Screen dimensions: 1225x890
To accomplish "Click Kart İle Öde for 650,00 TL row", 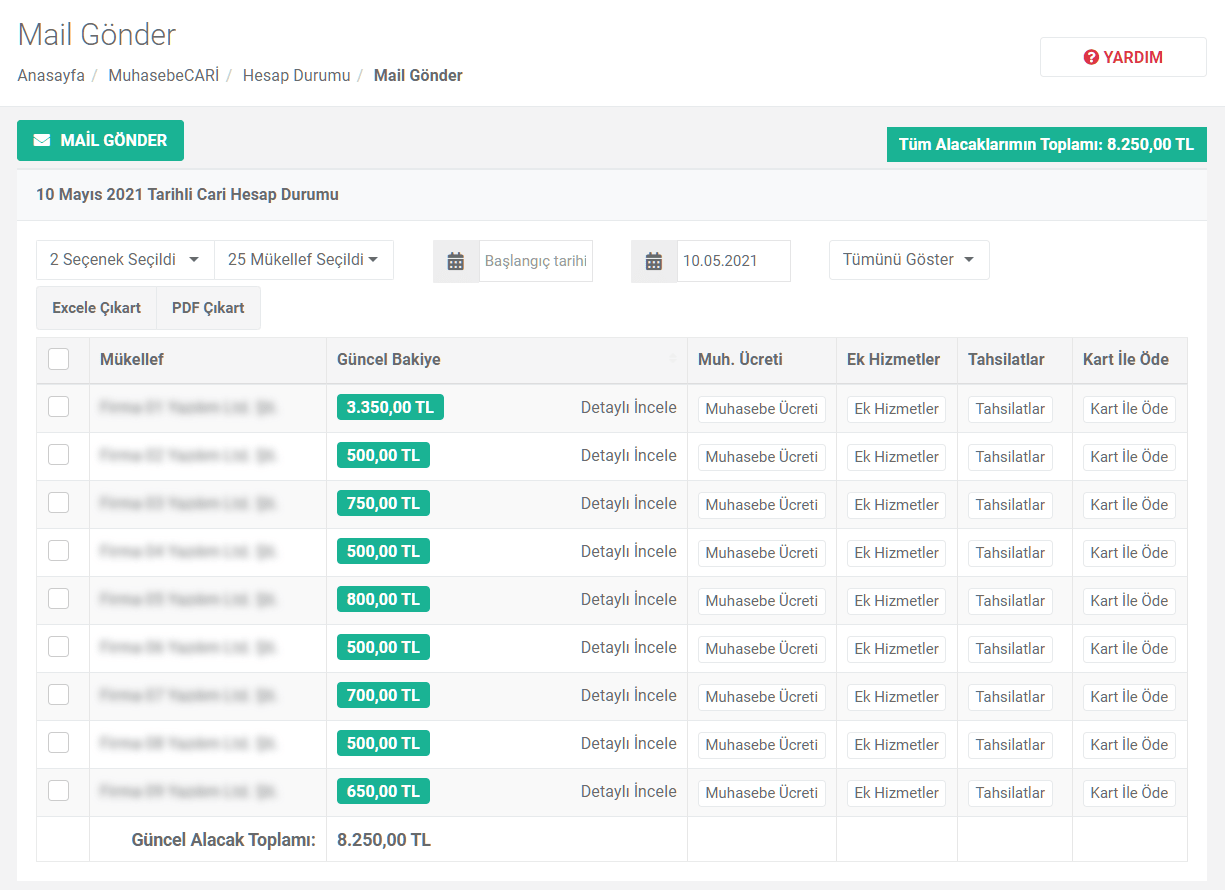I will (x=1129, y=793).
